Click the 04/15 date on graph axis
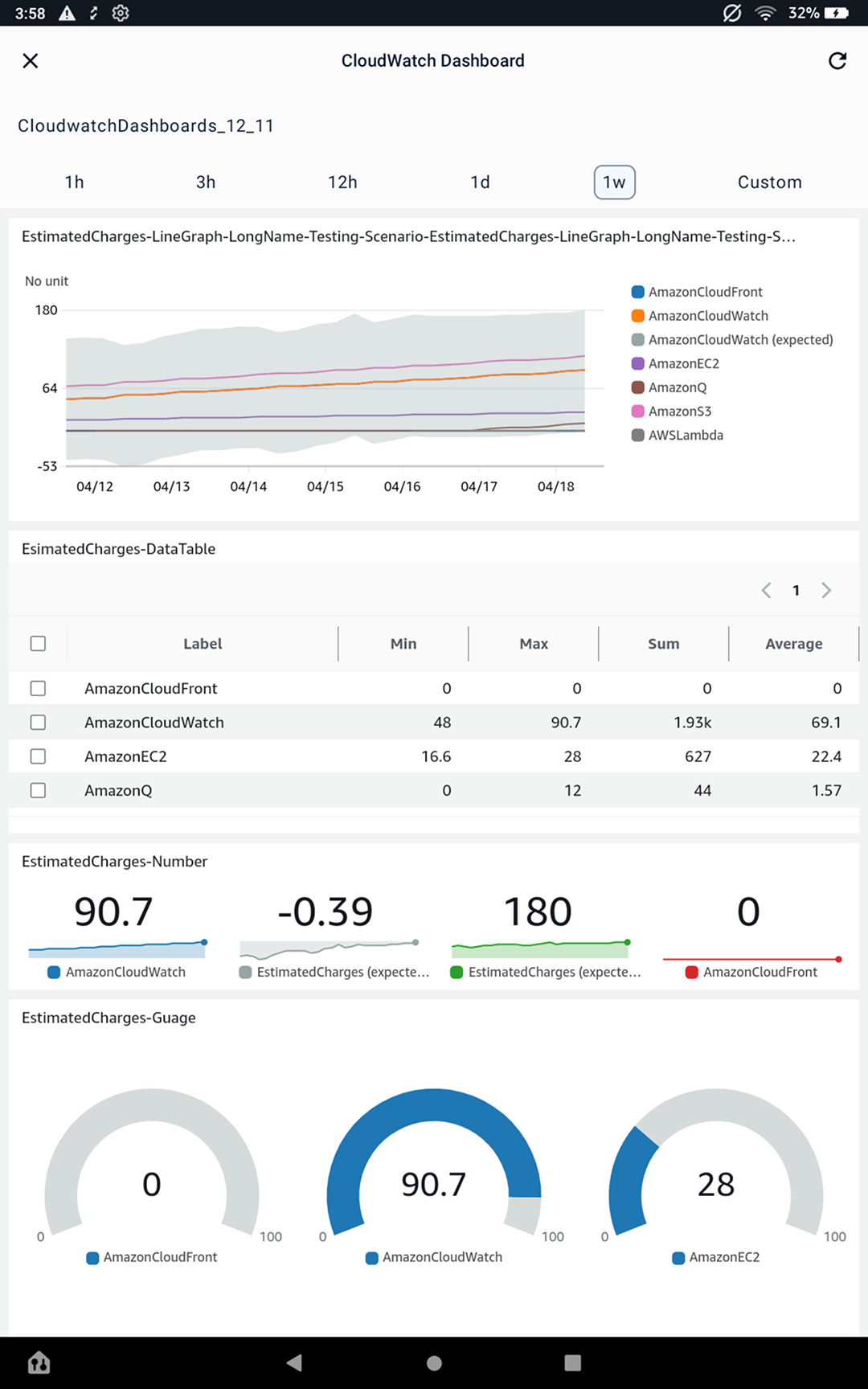Screen dimensions: 868x1389 (325, 486)
